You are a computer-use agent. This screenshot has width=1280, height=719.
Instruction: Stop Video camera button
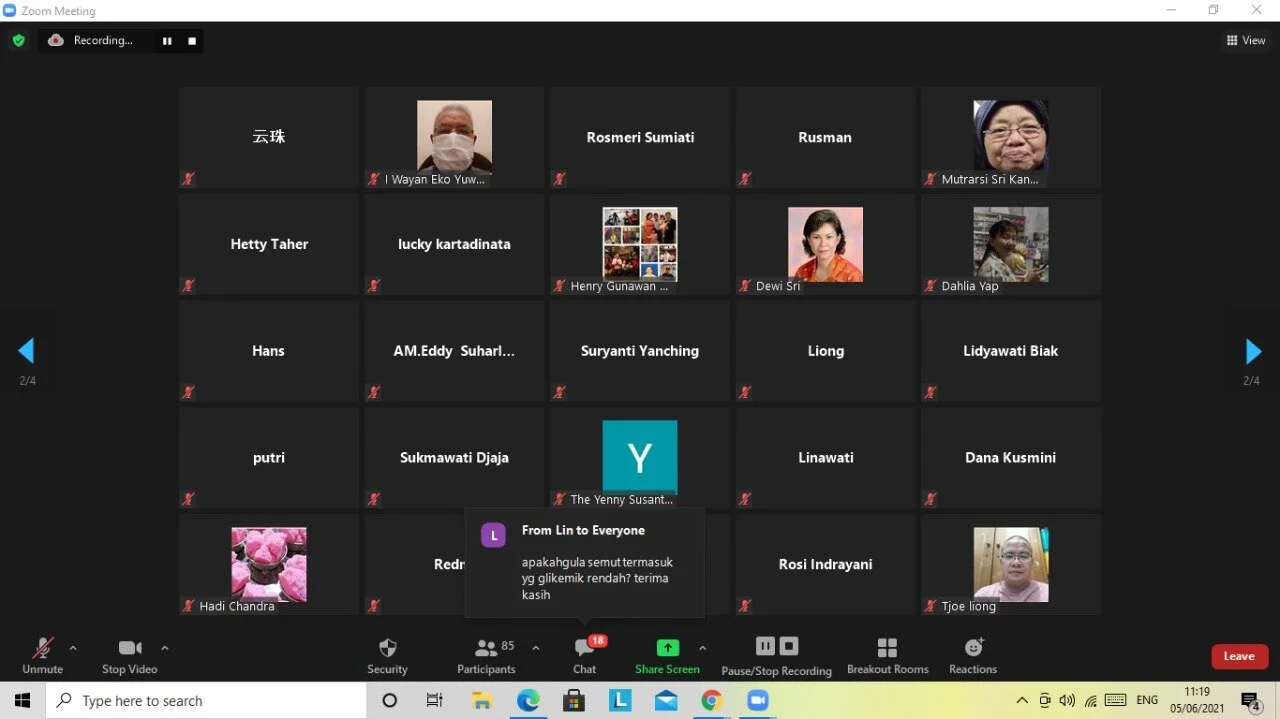[130, 655]
